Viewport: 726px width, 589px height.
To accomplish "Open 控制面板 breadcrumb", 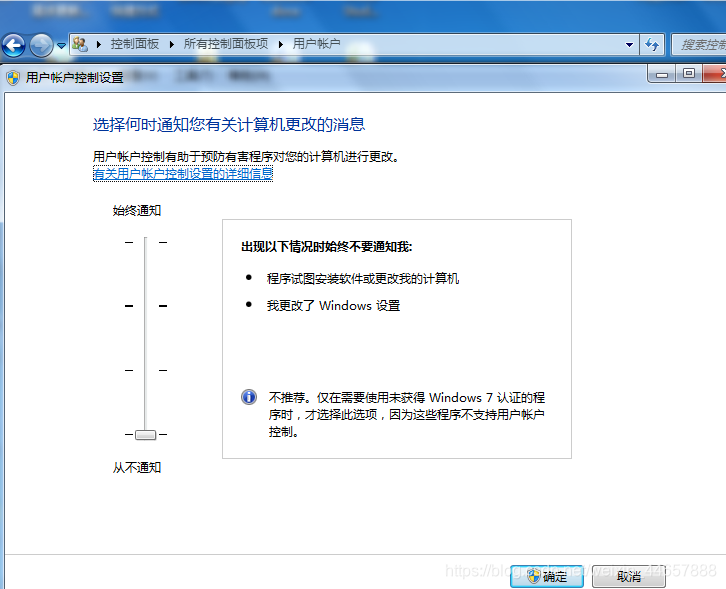I will tap(135, 44).
